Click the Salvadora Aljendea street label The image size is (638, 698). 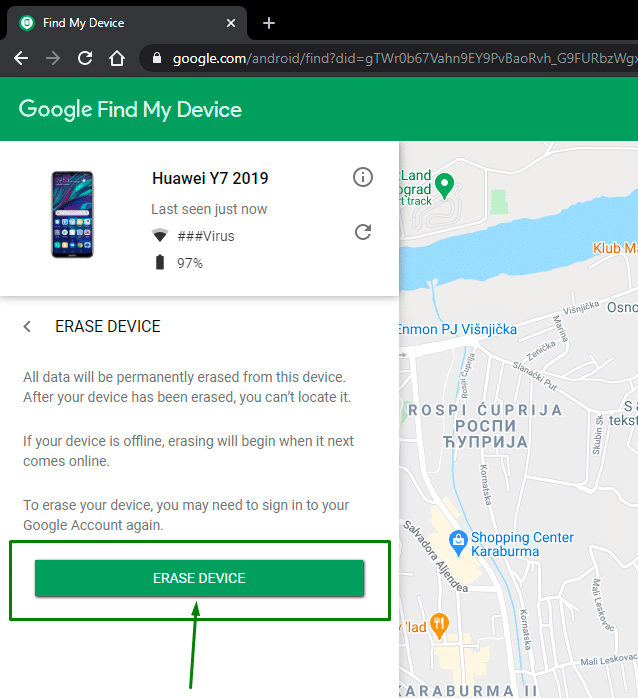point(435,556)
